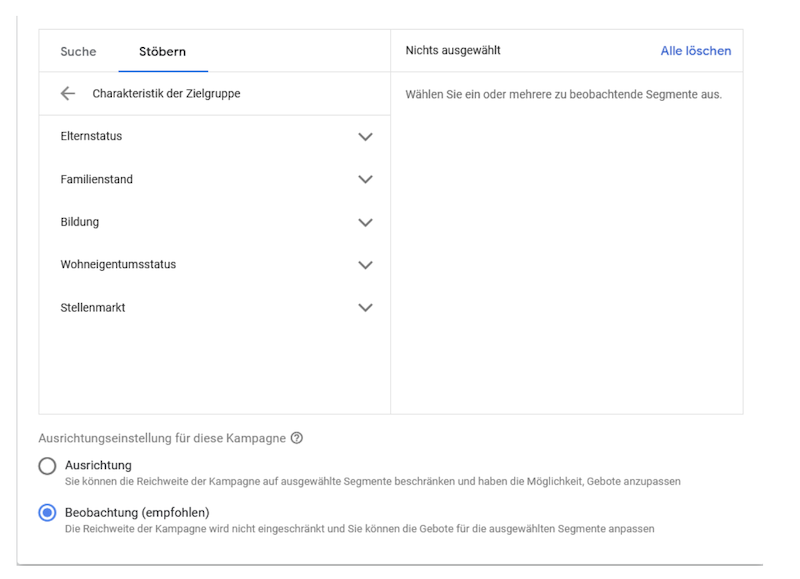This screenshot has height=579, width=800.
Task: Select the Beobachtung (empfohlen) radio button
Action: (47, 513)
